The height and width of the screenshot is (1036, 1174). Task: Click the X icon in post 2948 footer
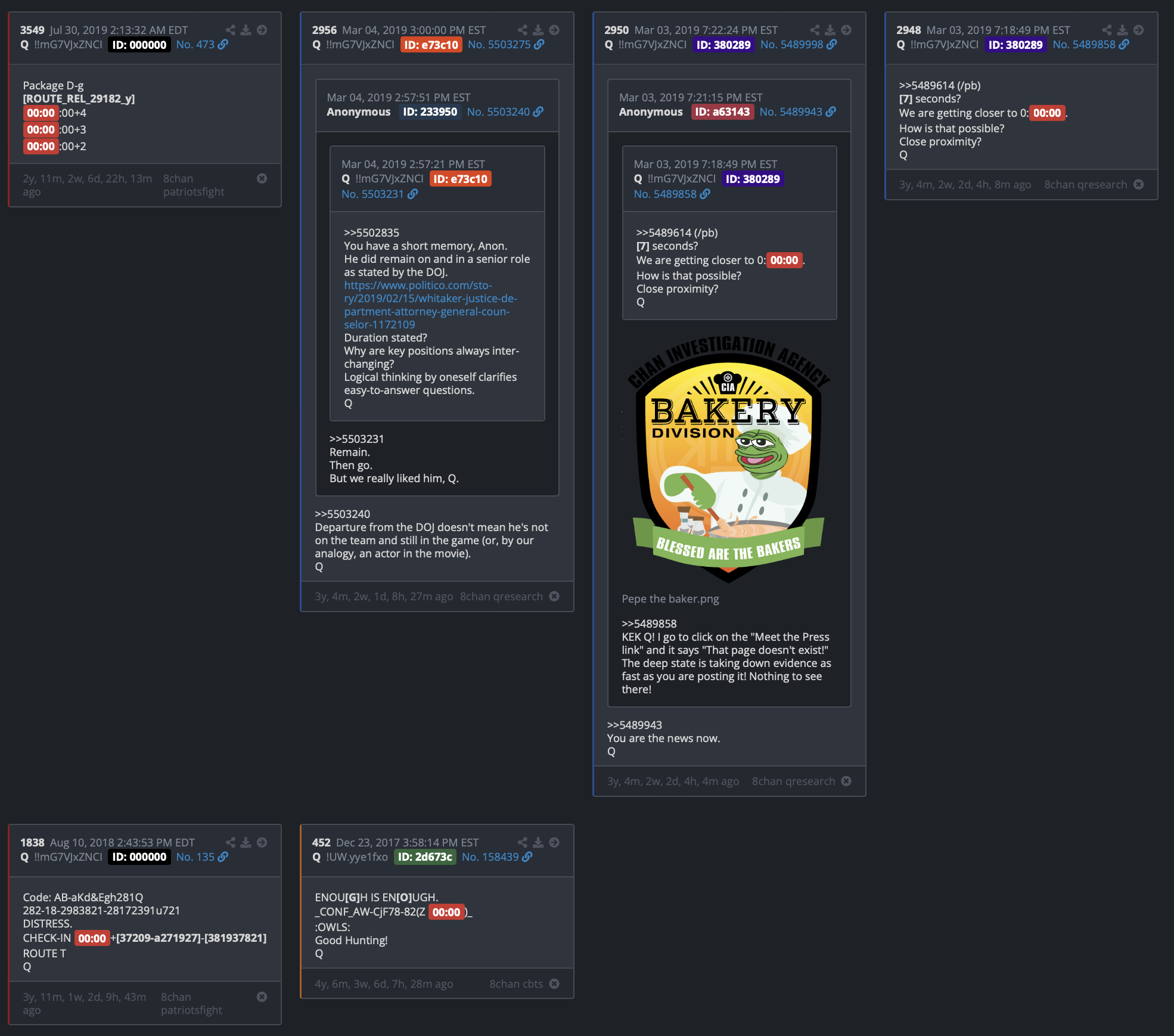[1138, 184]
